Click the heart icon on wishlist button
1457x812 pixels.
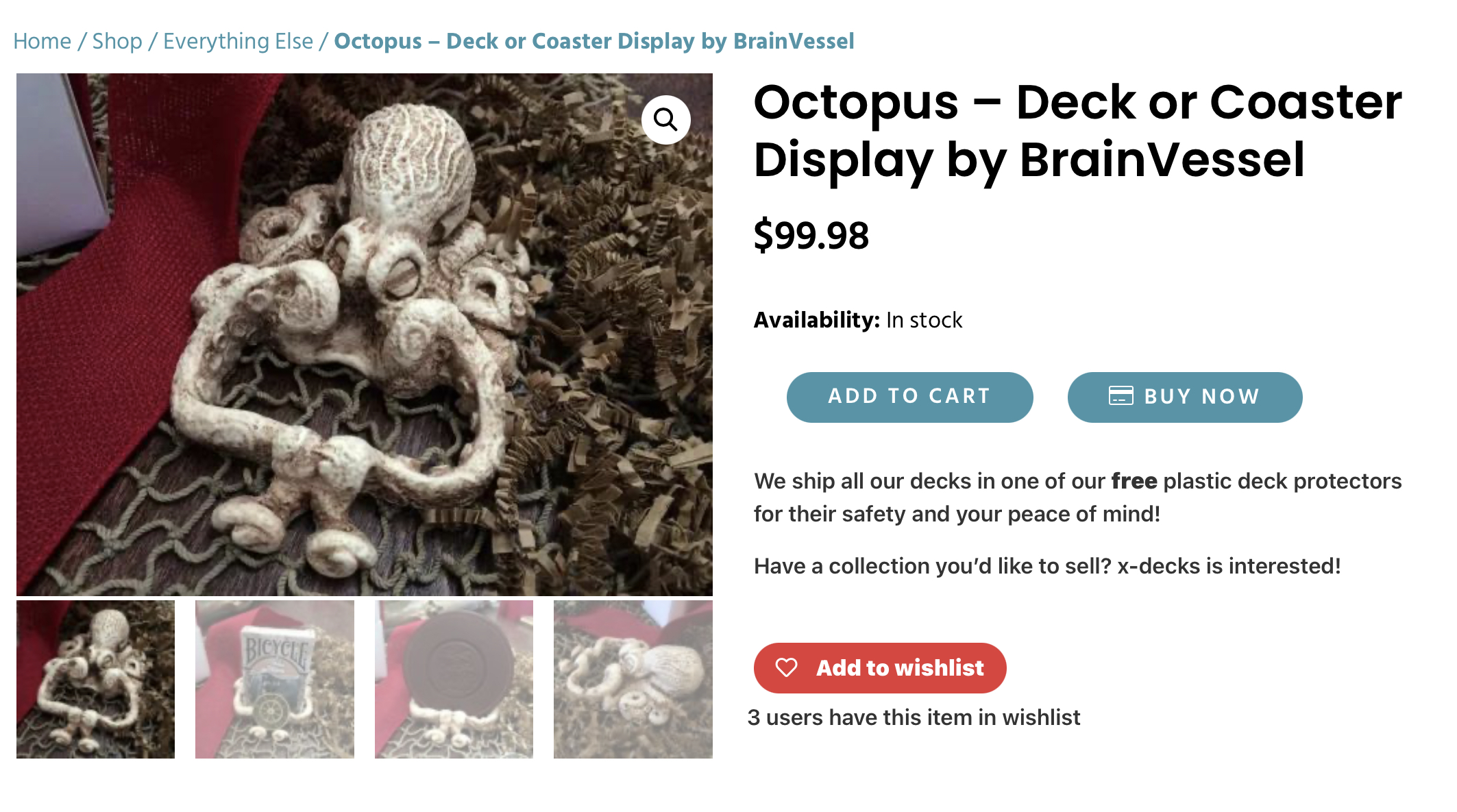pos(786,667)
